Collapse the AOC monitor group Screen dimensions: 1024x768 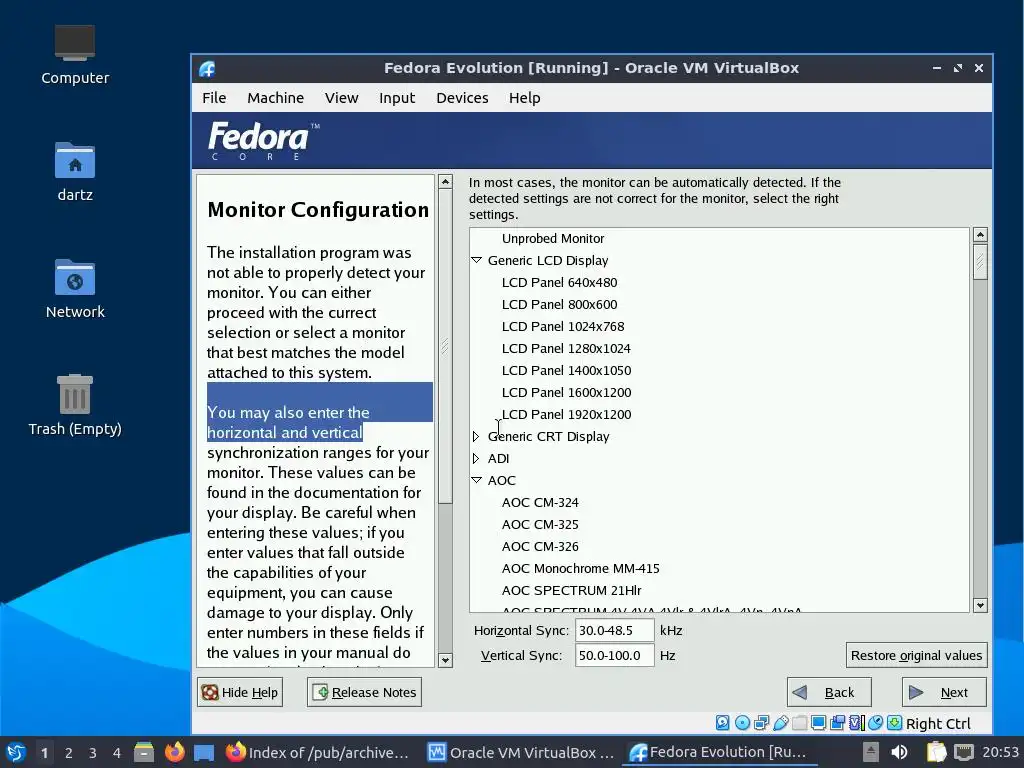coord(476,480)
